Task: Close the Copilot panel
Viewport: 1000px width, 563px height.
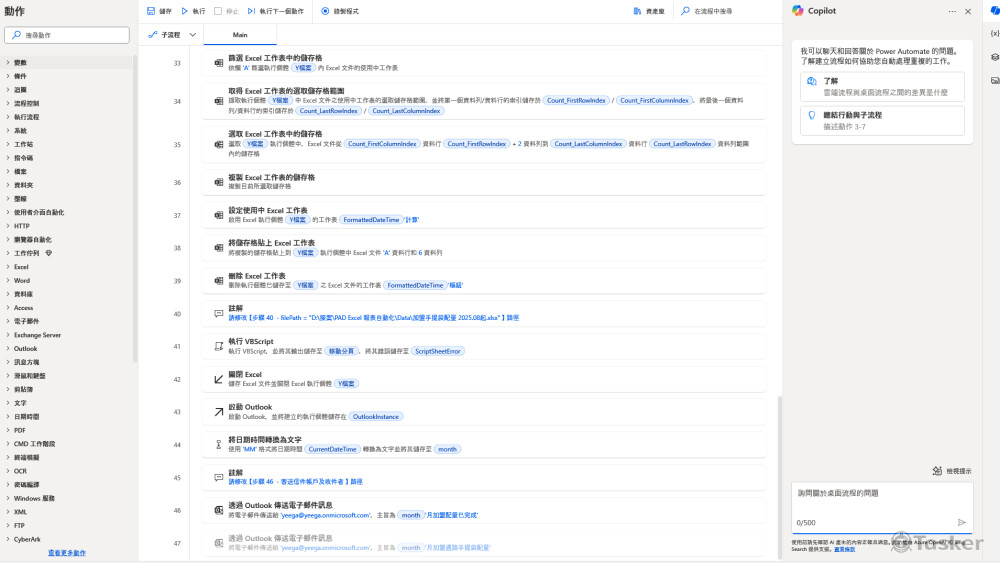Action: tap(968, 11)
